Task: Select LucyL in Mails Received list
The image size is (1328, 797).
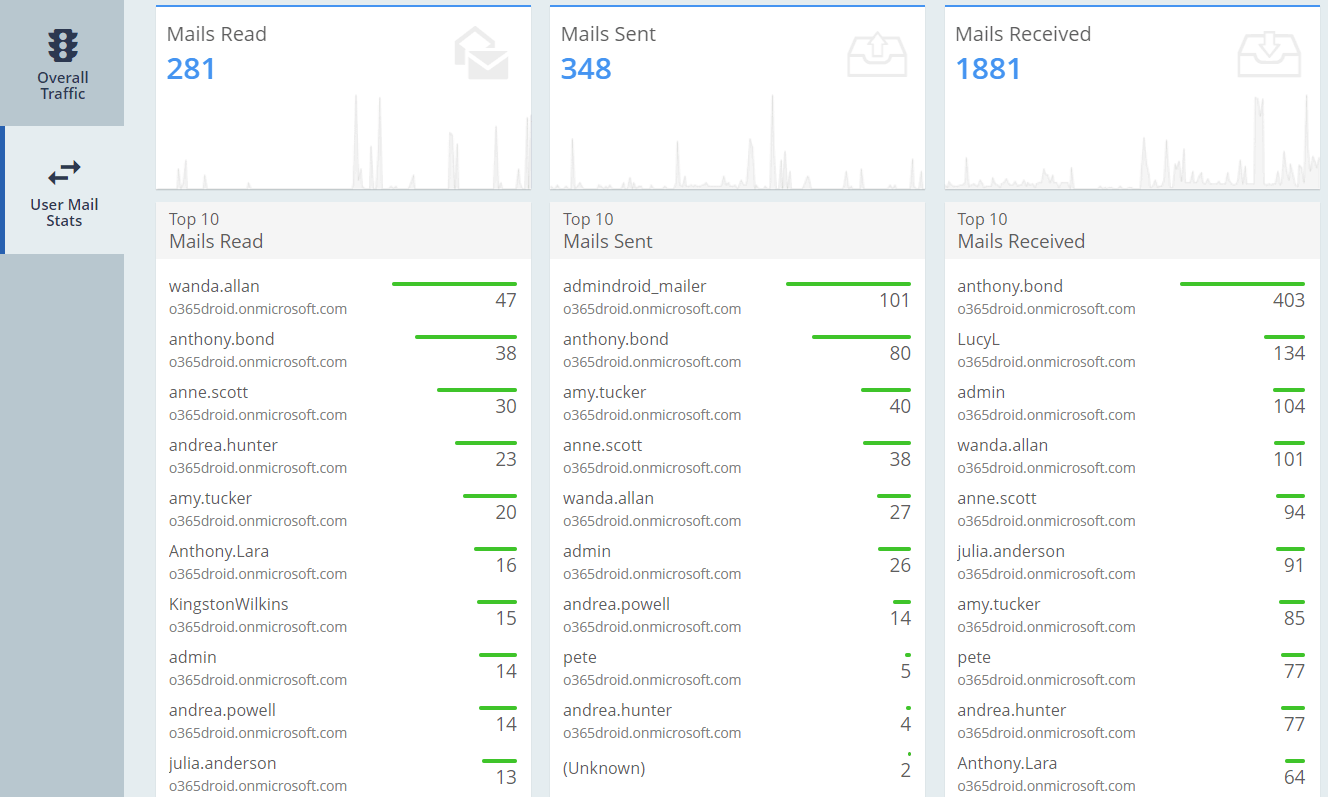Action: 979,340
